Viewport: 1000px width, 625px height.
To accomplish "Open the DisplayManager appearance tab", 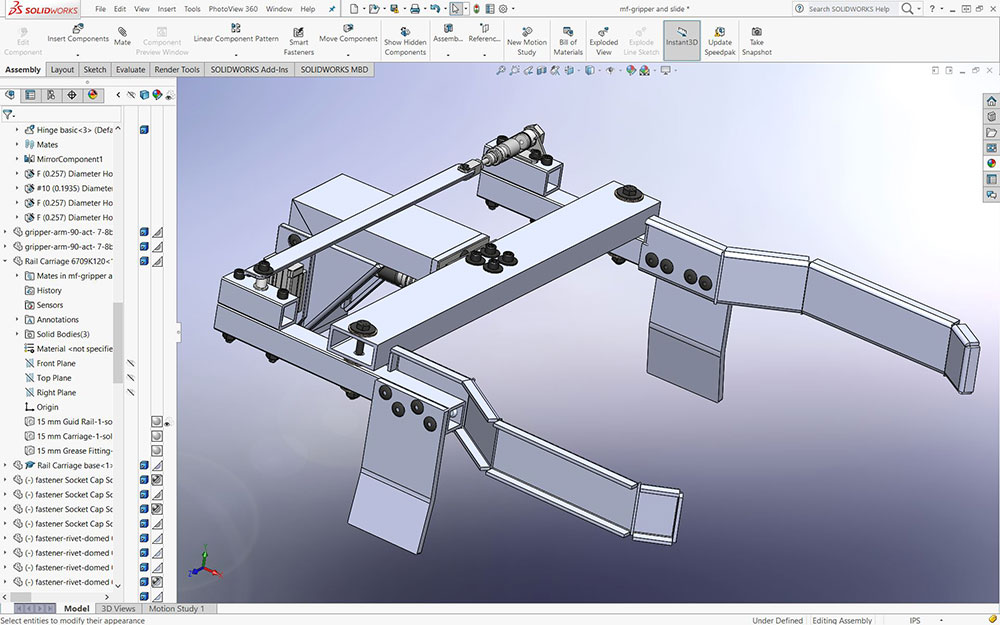I will click(x=93, y=95).
